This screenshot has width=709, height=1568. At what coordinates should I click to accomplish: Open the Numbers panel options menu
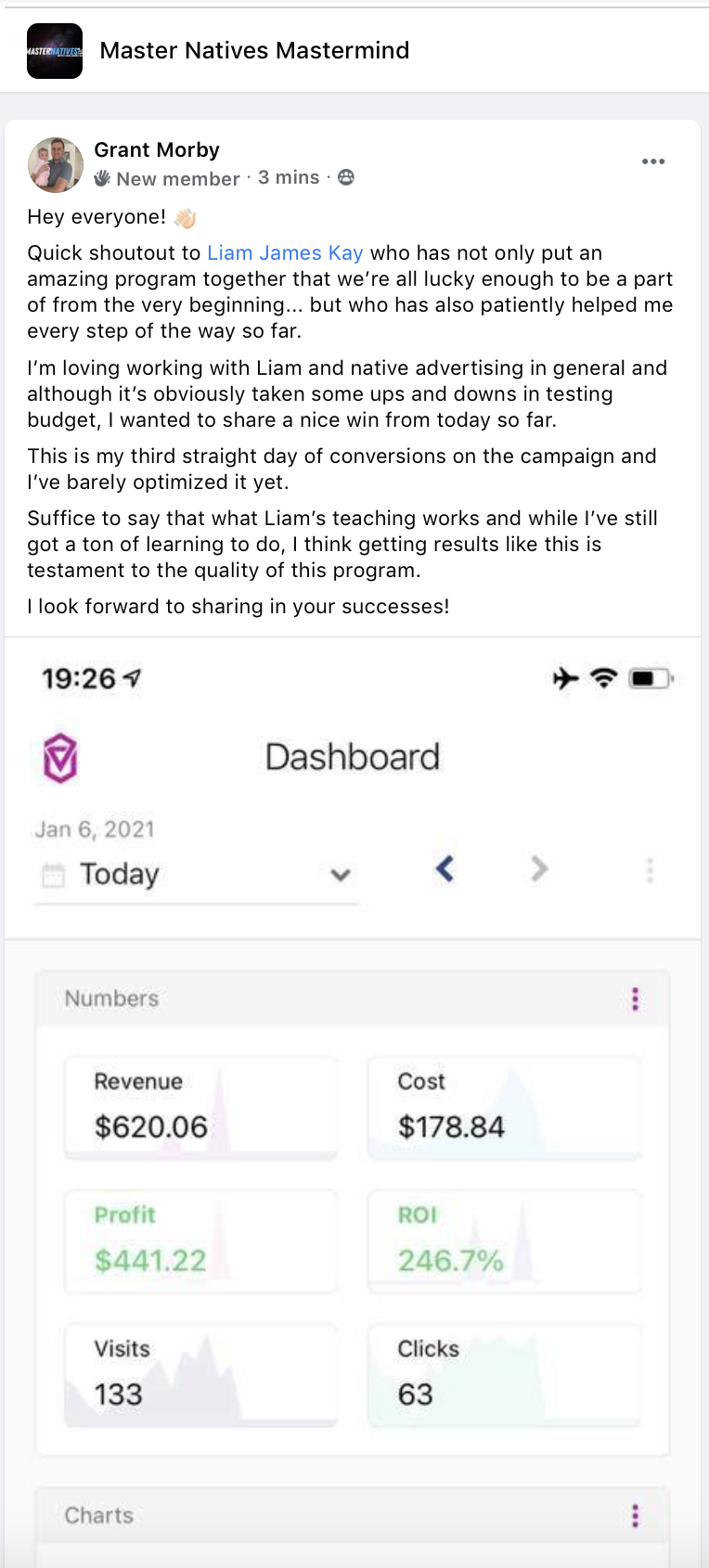635,999
